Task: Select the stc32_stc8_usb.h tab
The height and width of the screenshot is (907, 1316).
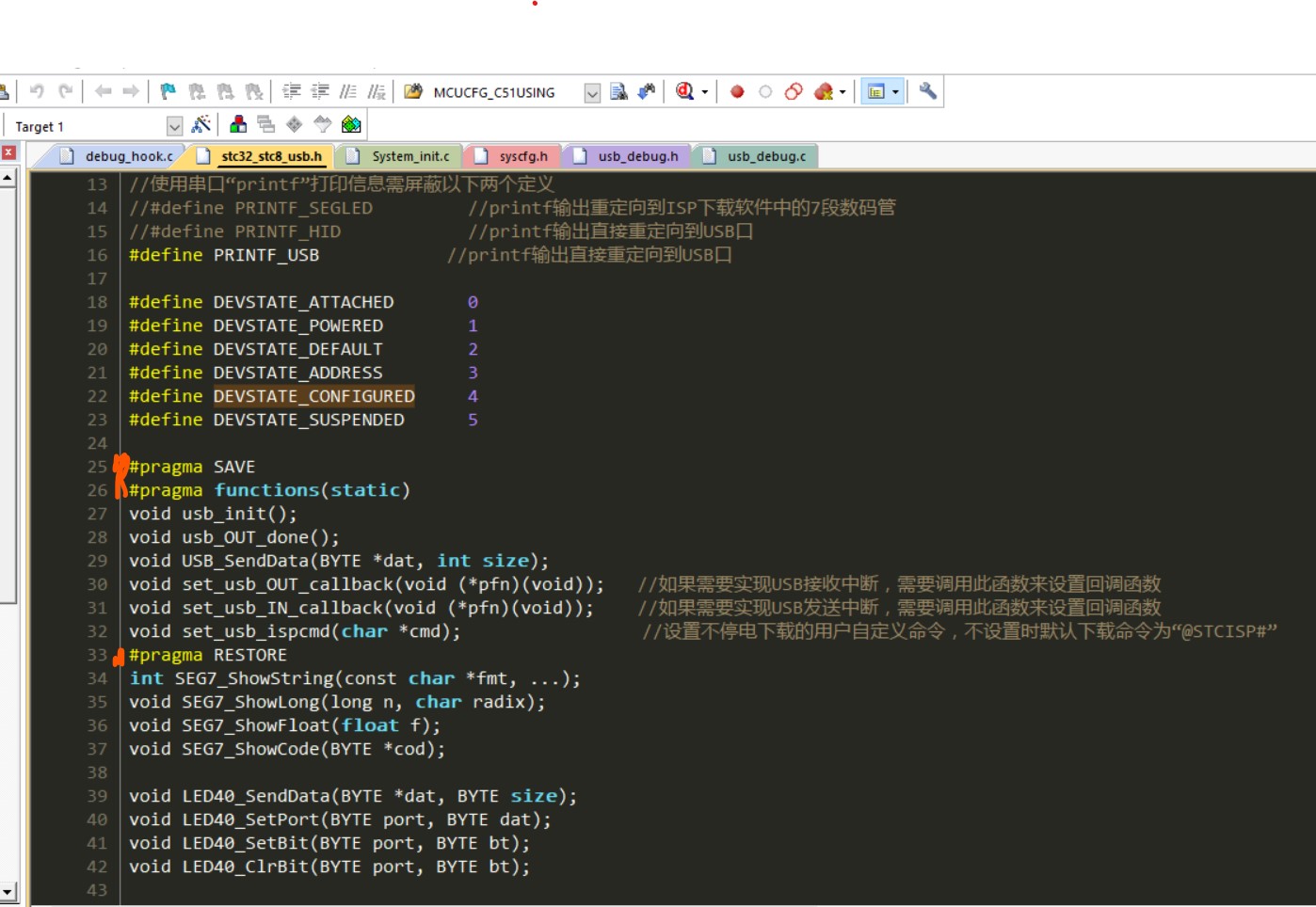Action: click(x=262, y=156)
